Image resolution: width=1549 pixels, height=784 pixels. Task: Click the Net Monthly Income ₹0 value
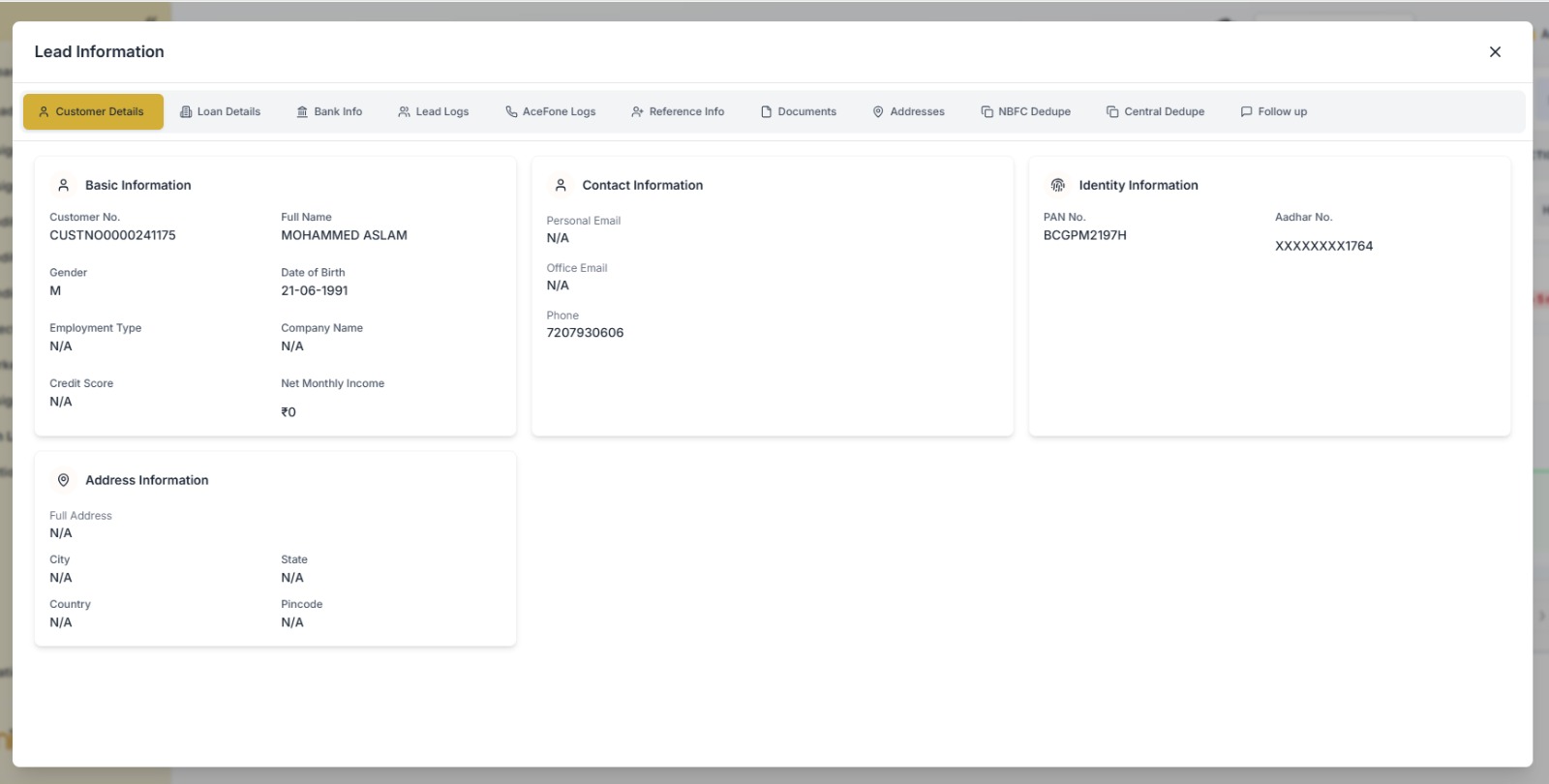pyautogui.click(x=289, y=412)
